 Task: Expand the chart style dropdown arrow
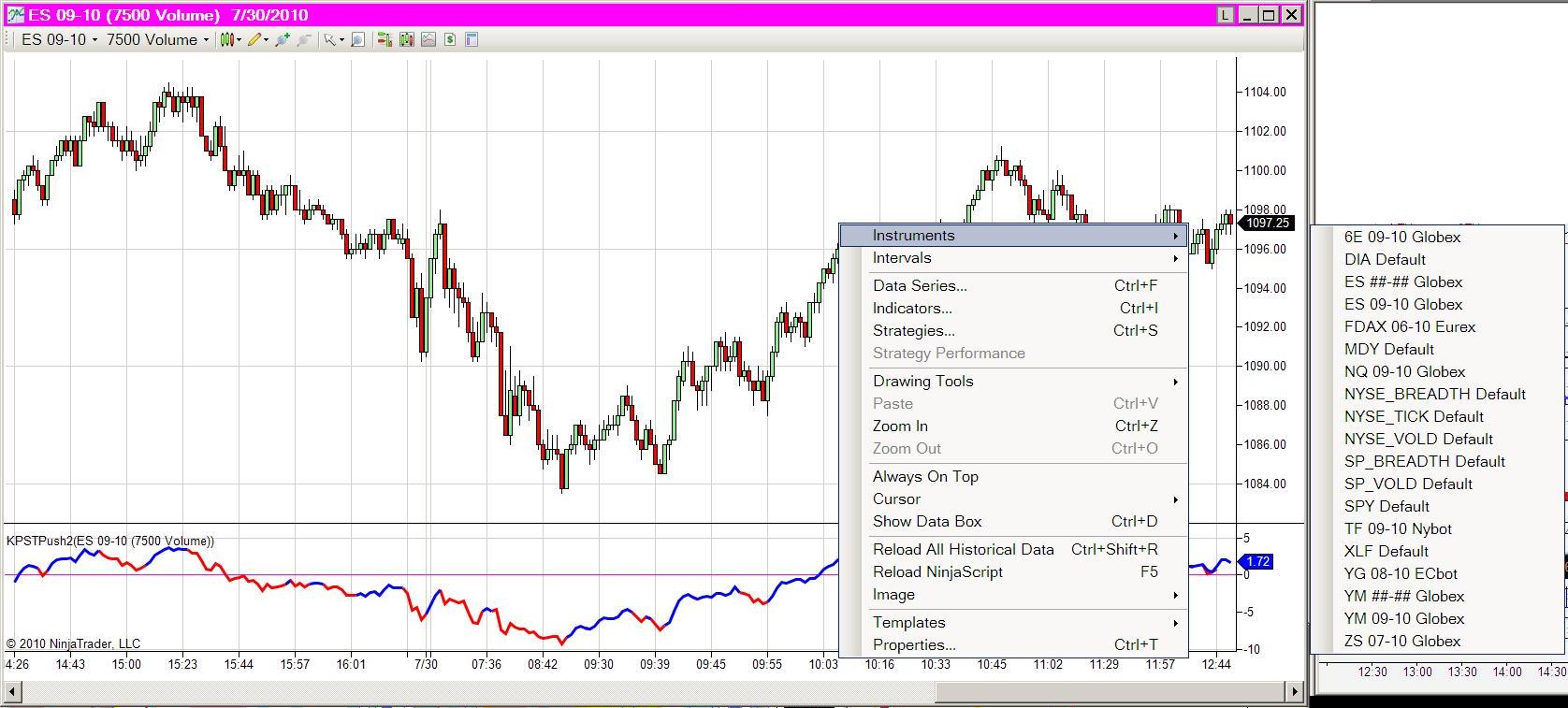tap(239, 39)
